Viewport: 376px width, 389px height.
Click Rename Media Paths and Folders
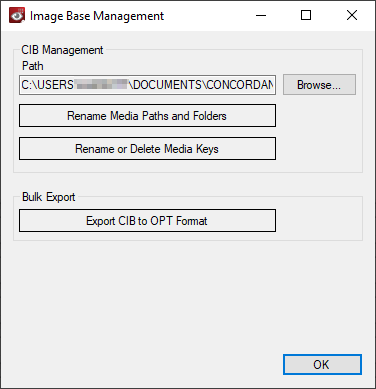(147, 116)
